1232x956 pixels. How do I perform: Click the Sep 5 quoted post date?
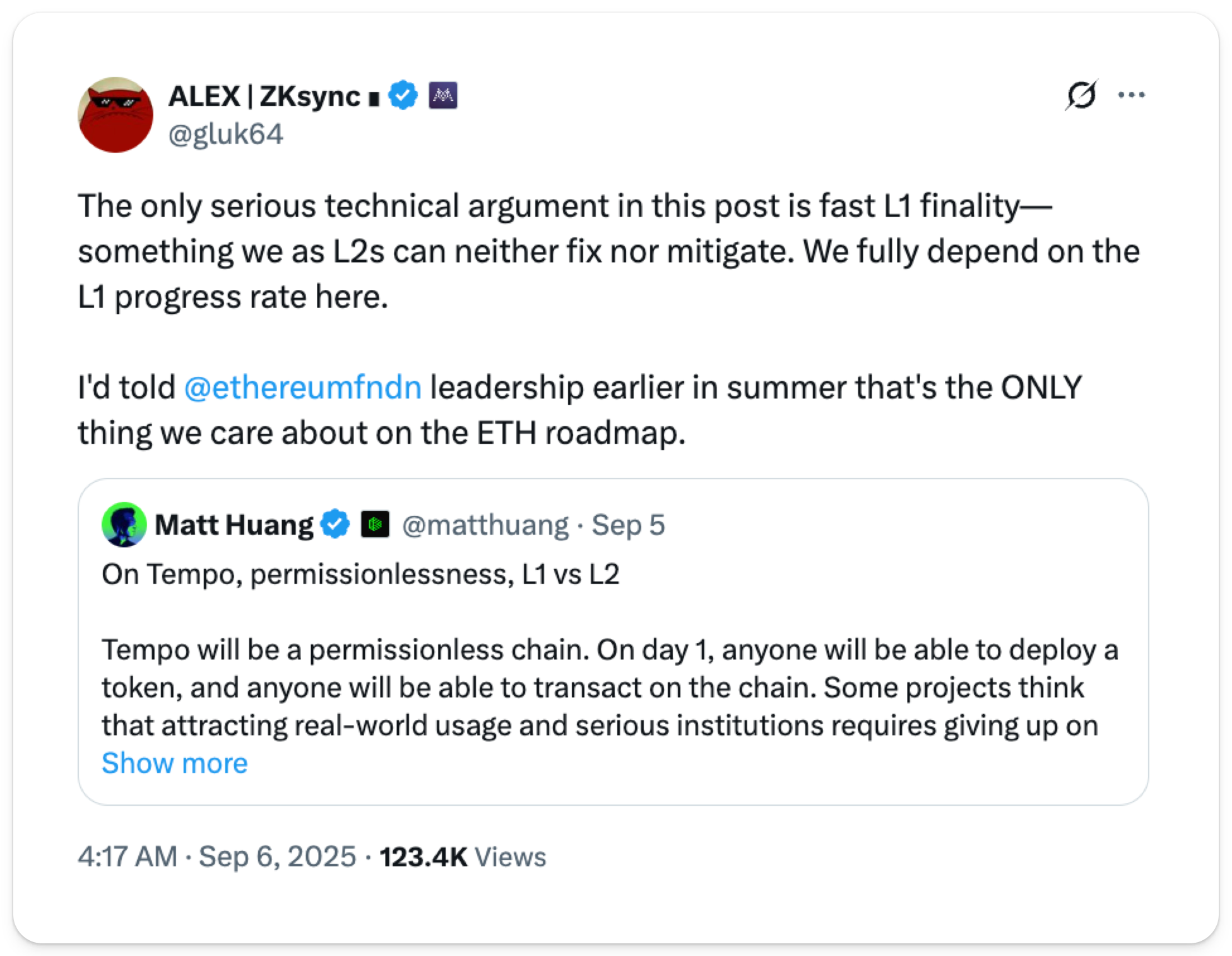pyautogui.click(x=628, y=525)
